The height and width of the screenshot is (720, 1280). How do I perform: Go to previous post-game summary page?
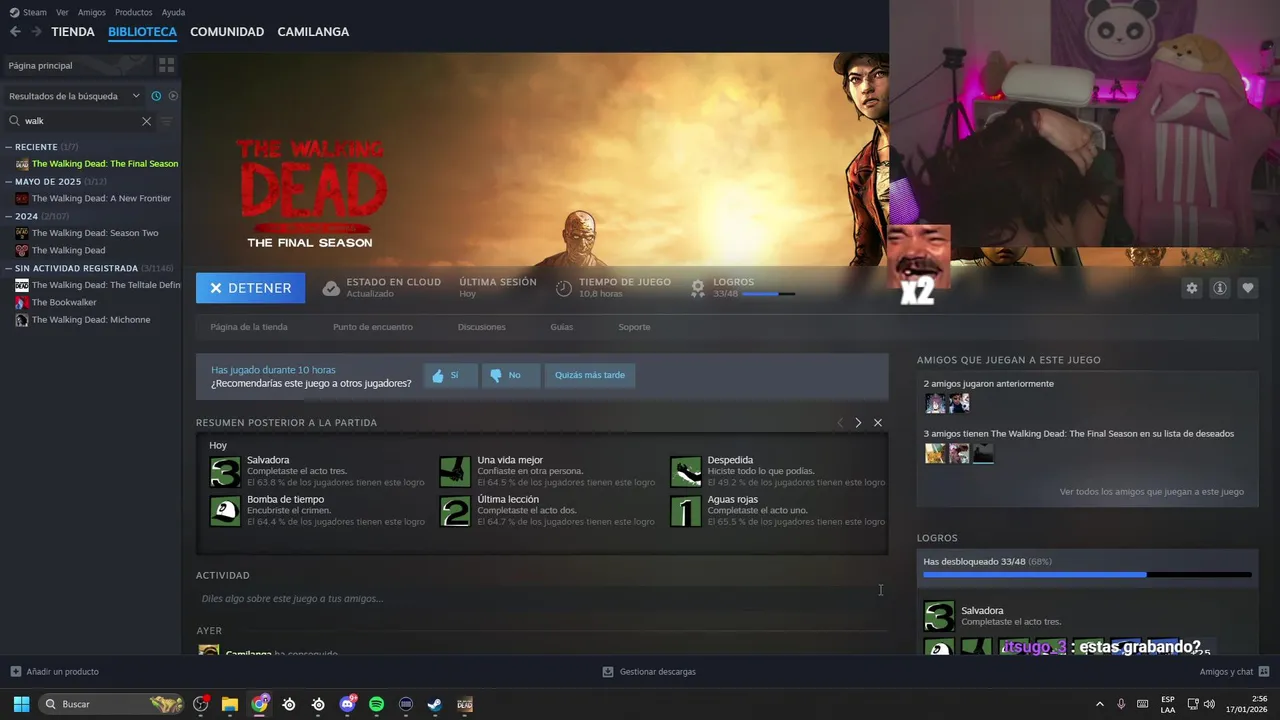point(840,423)
